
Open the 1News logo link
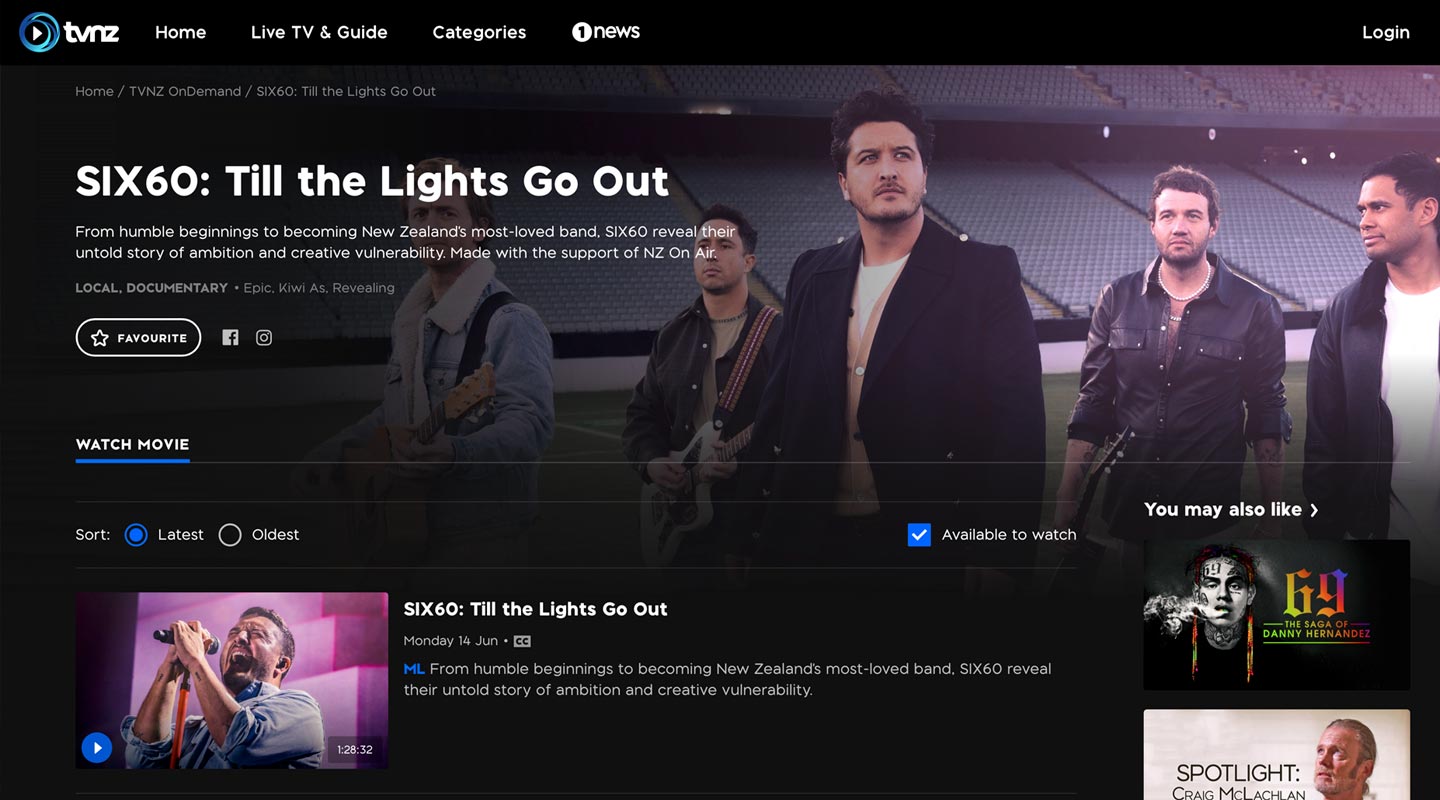[606, 32]
